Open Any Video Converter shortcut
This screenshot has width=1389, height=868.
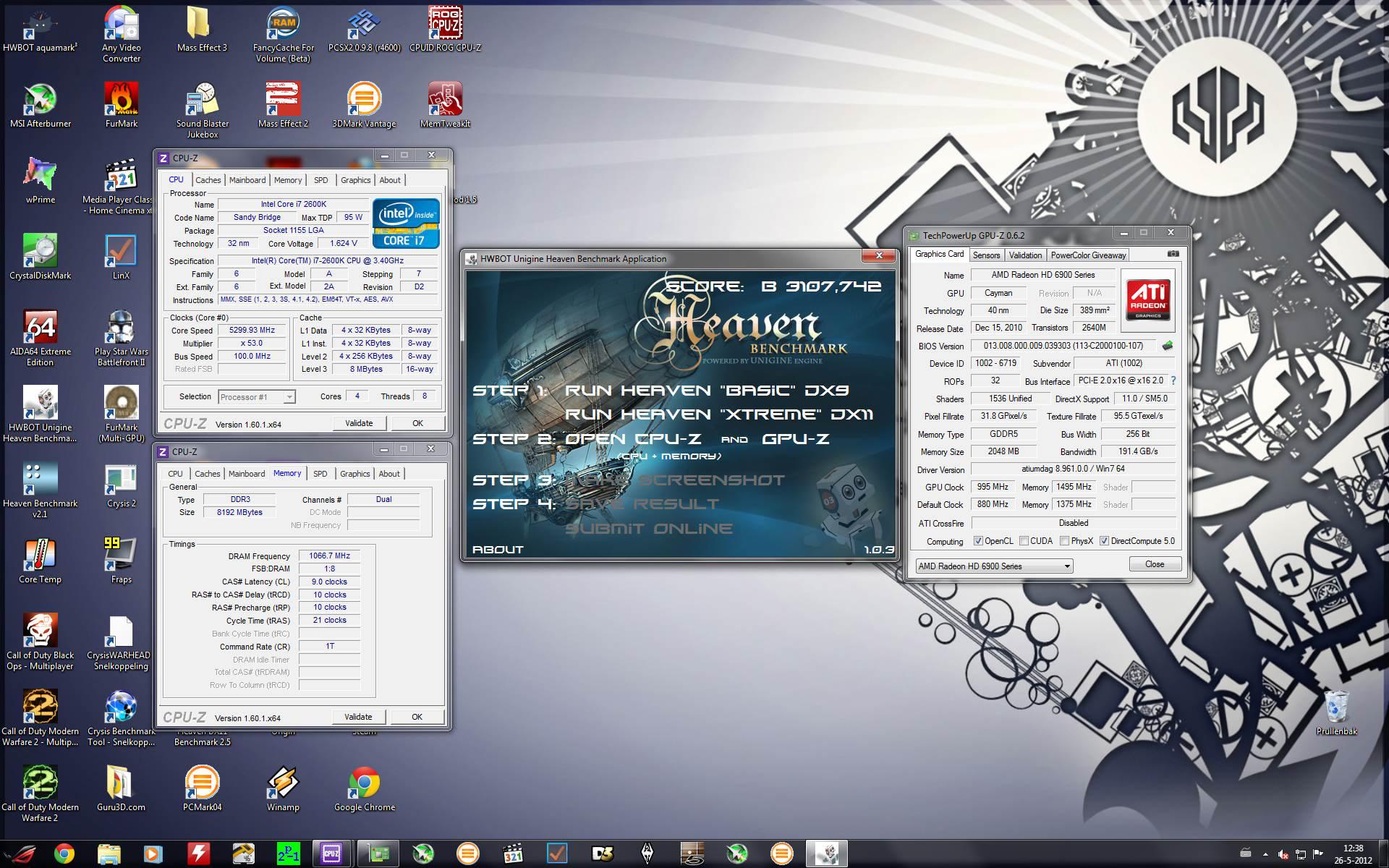(122, 33)
